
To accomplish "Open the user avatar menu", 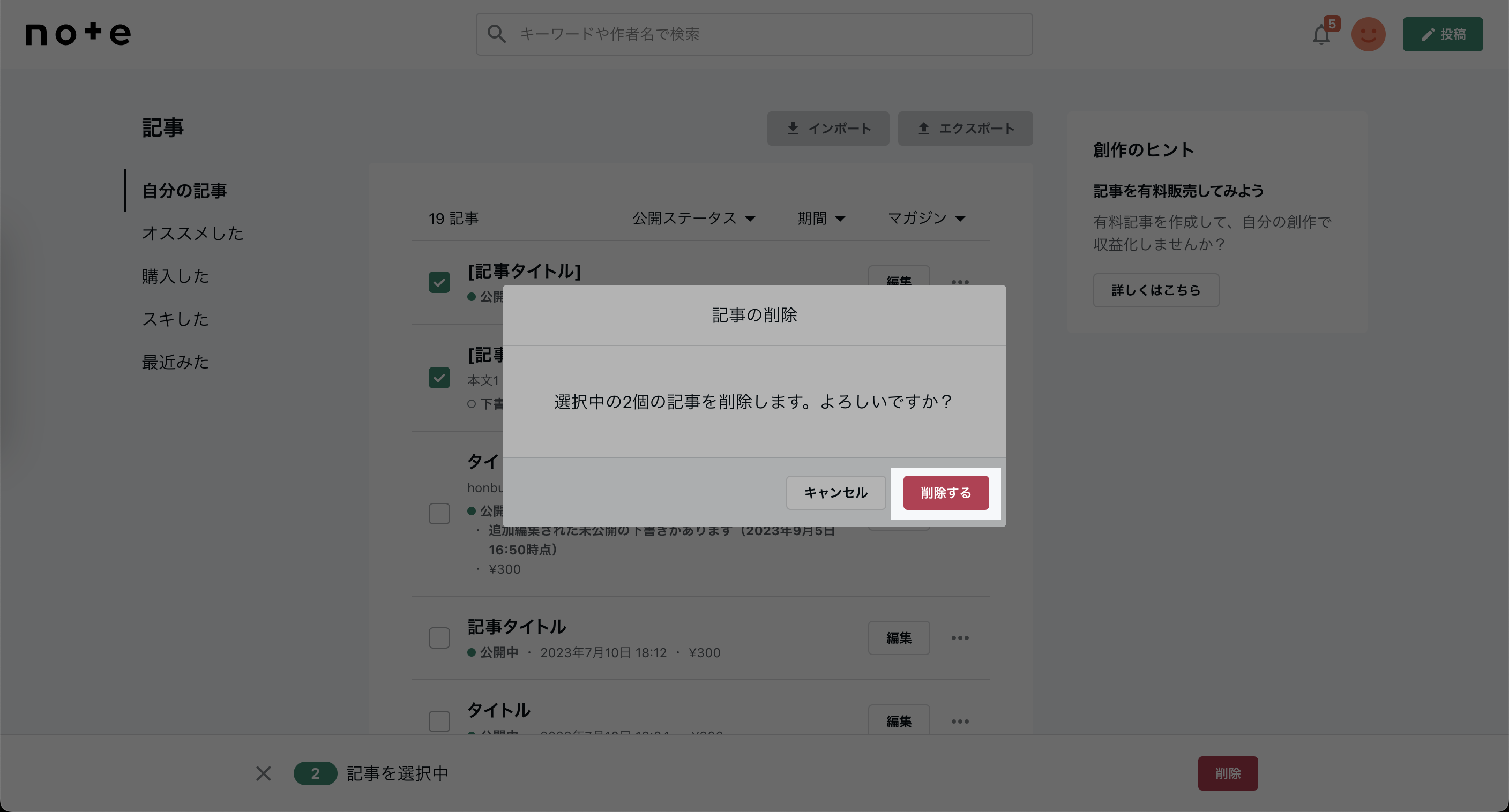I will [1368, 34].
